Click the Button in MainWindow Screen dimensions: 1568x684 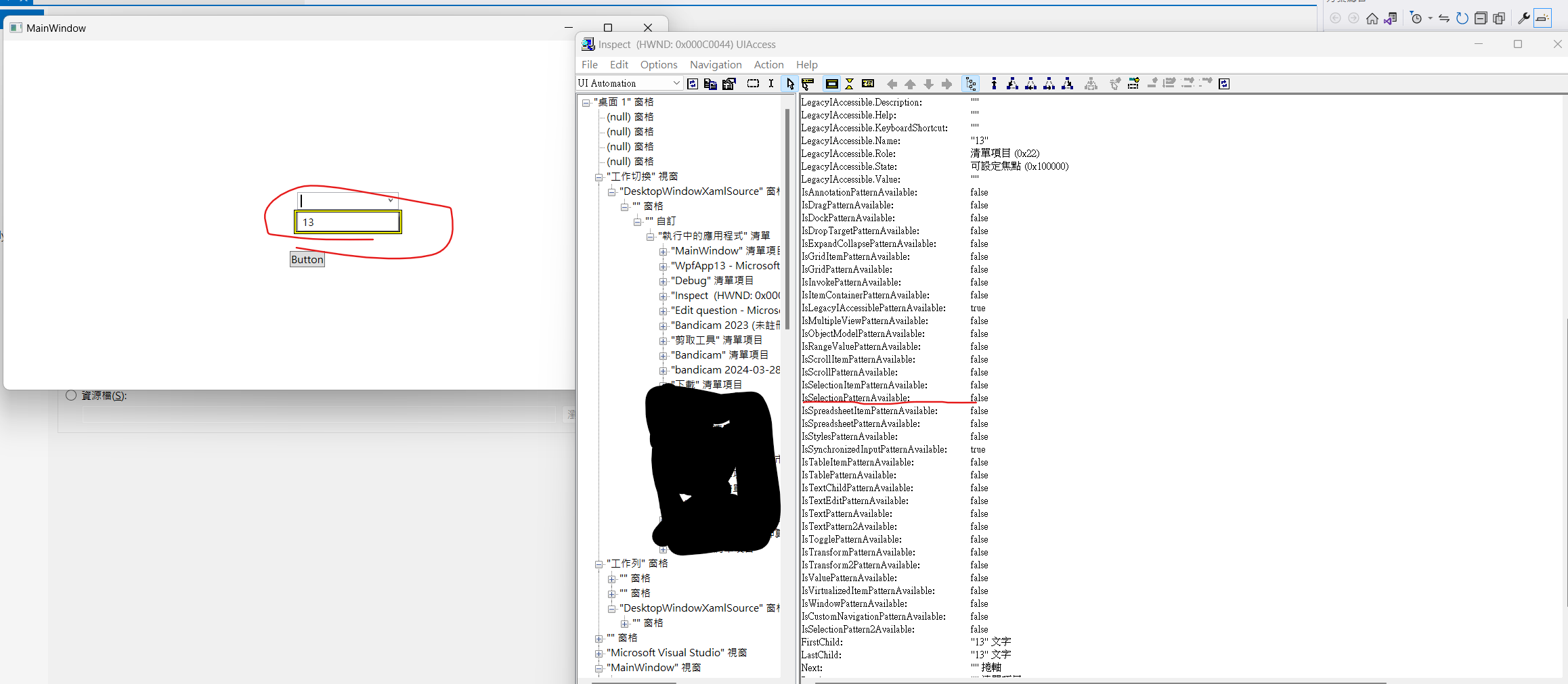307,260
